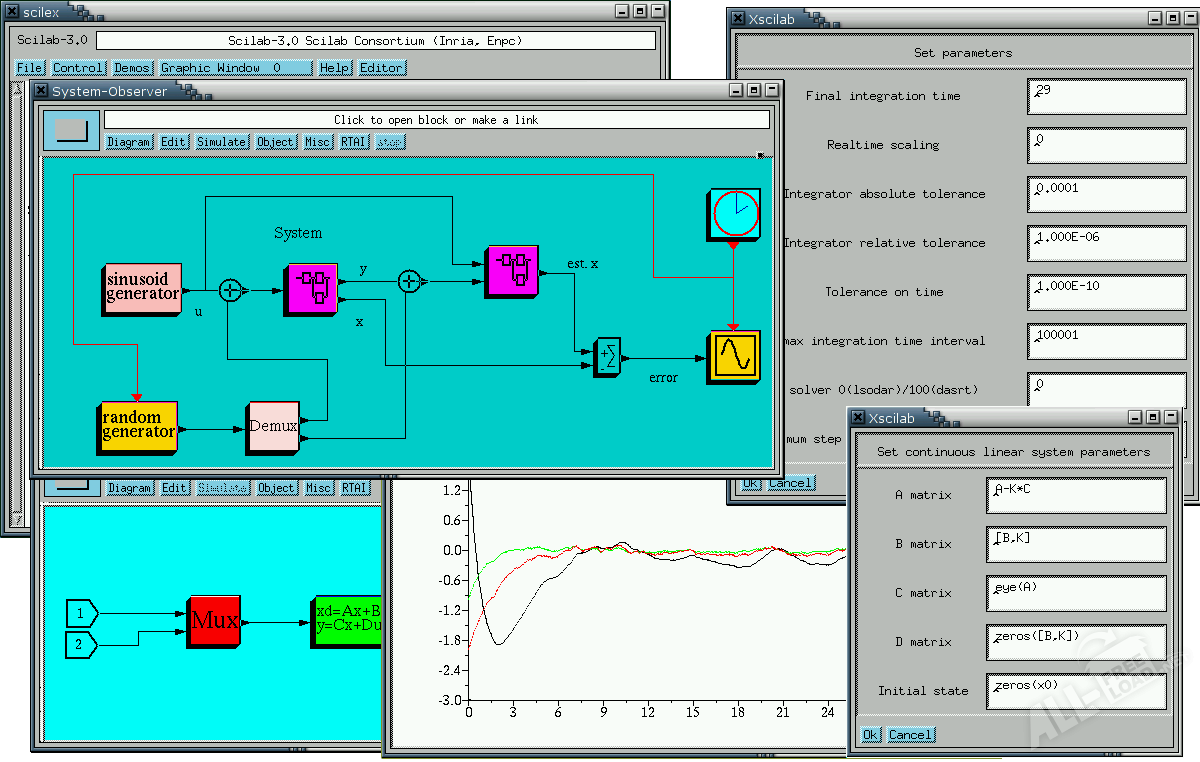The height and width of the screenshot is (762, 1200).
Task: Open the Demux block
Action: [273, 426]
